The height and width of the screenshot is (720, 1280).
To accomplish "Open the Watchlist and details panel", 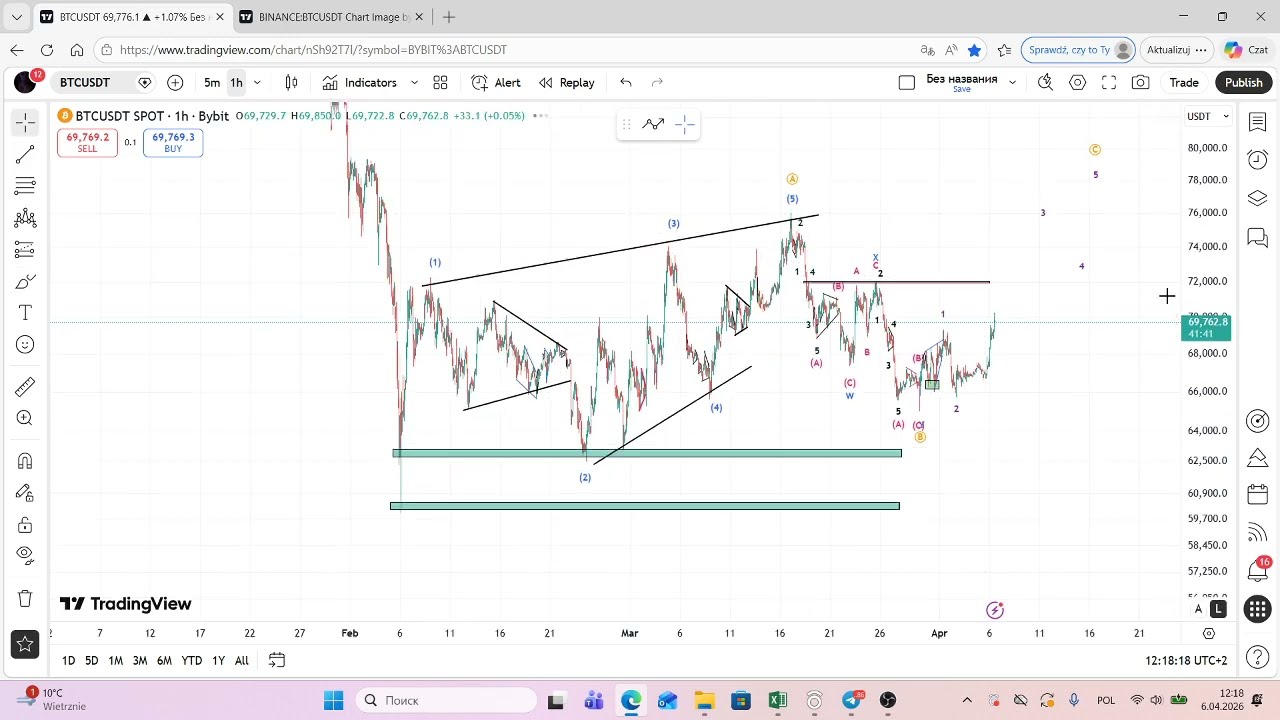I will [1258, 122].
